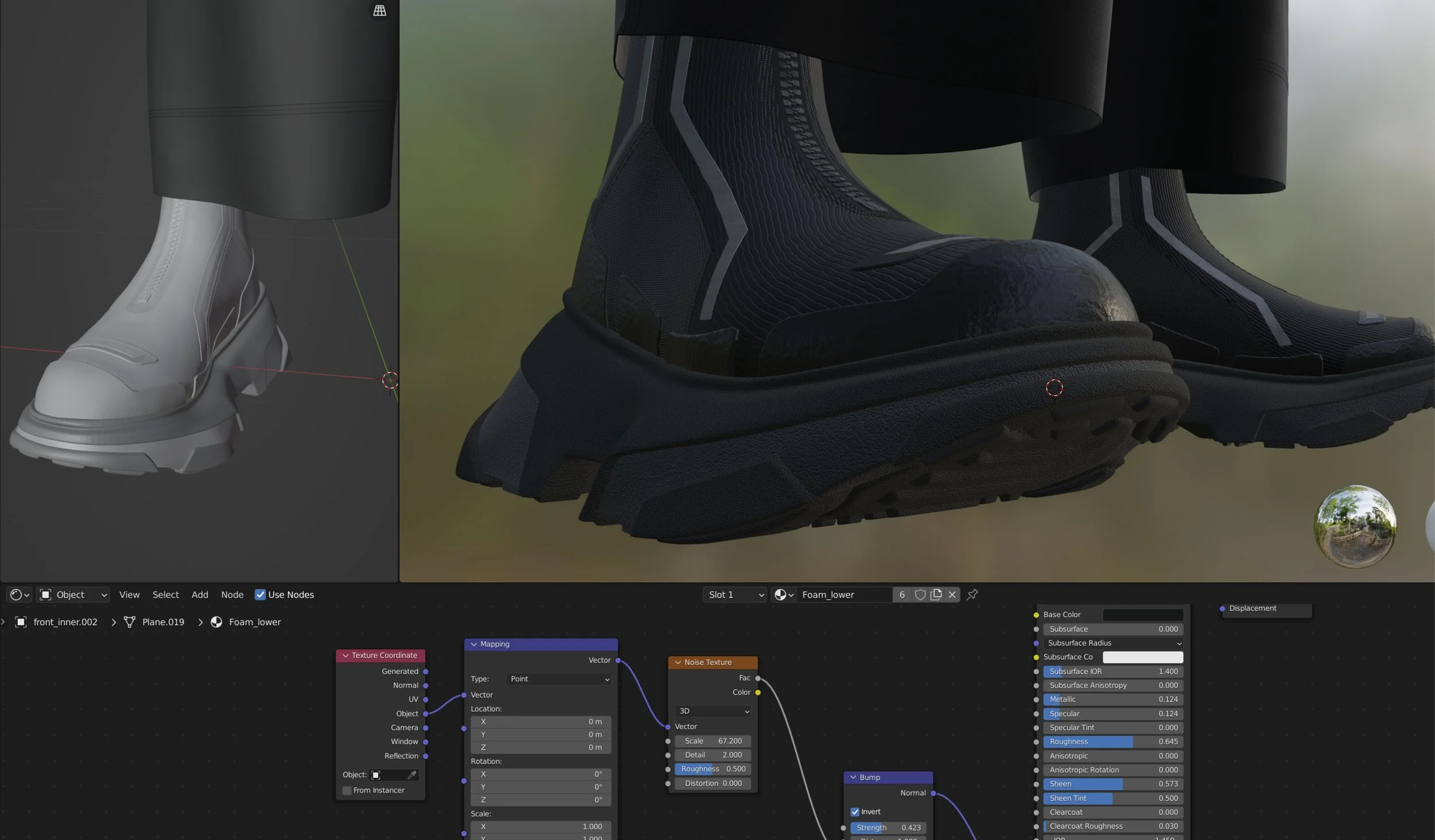Click the Principled Roughness slider
This screenshot has height=840, width=1435.
tap(1112, 741)
